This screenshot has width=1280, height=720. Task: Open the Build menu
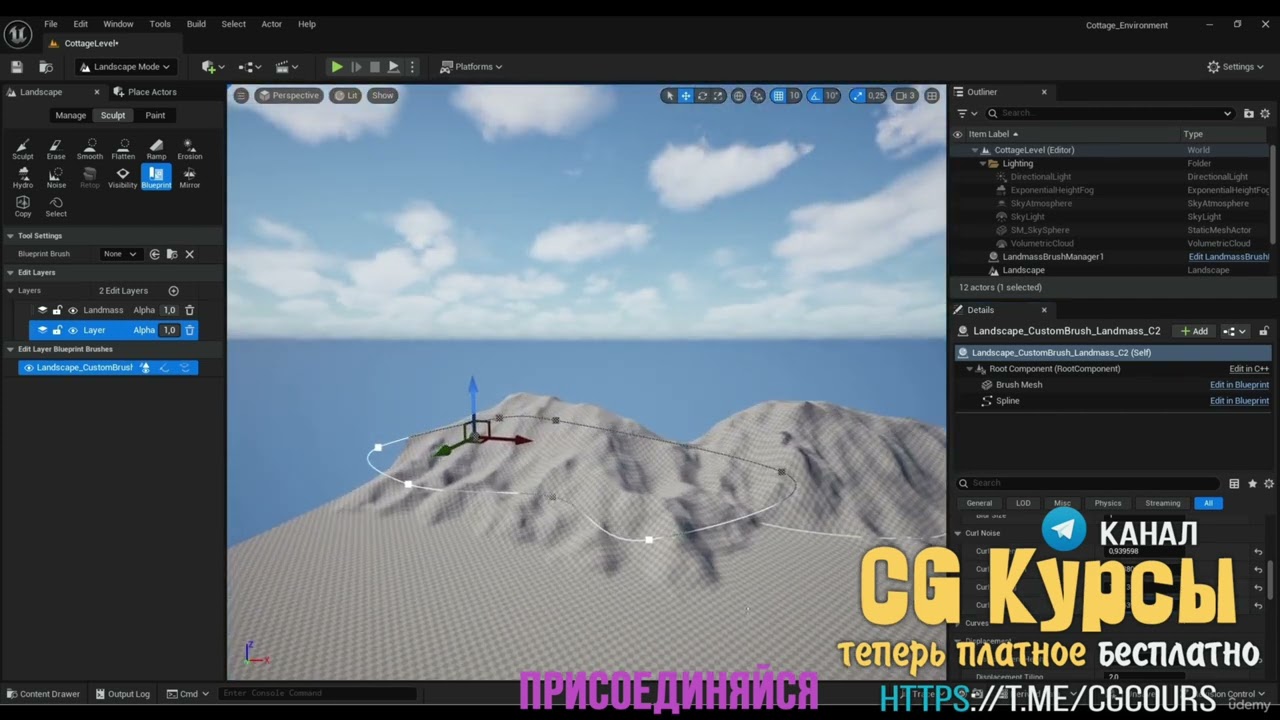tap(196, 24)
